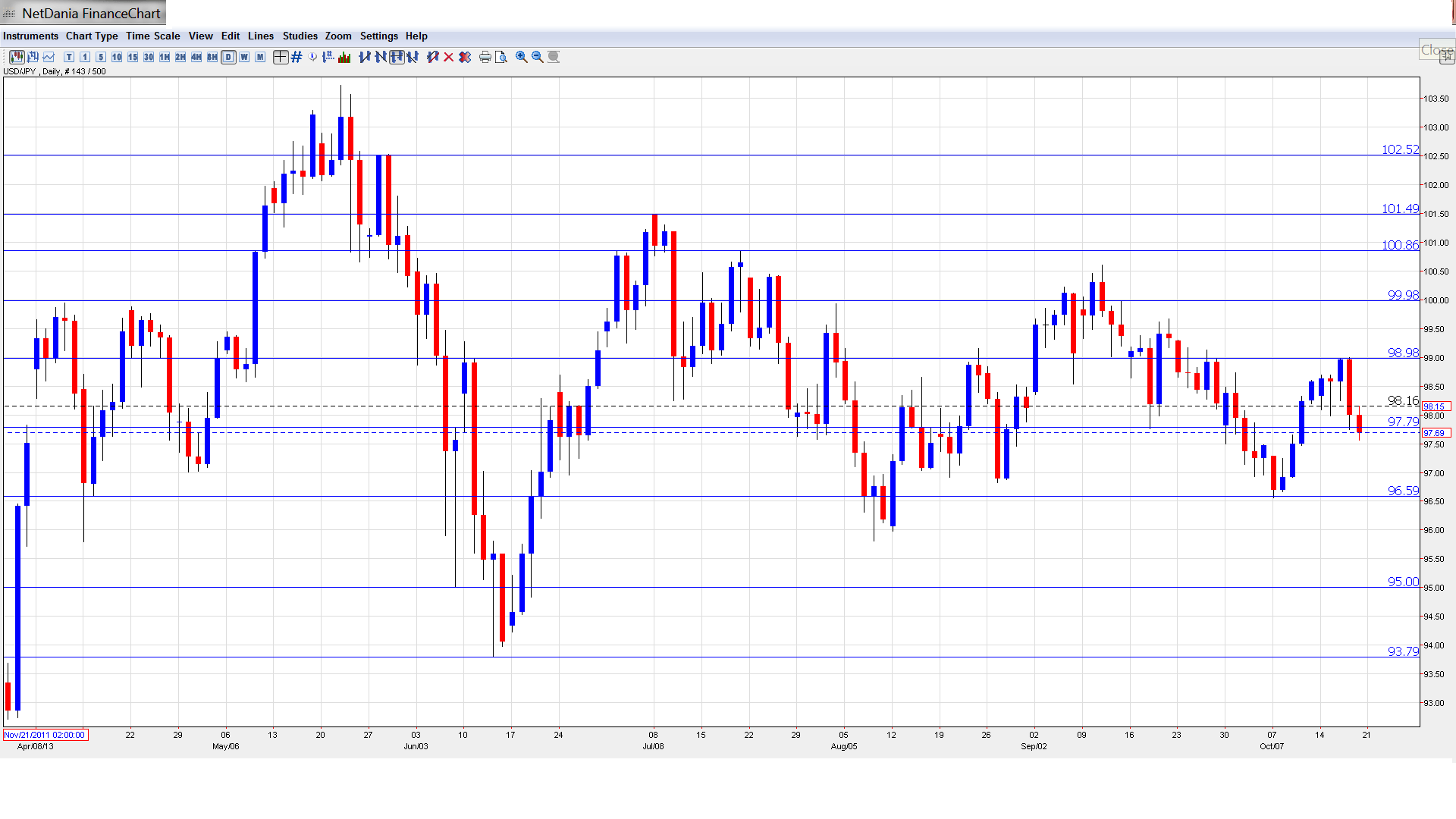
Task: Select the 4H time scale
Action: pyautogui.click(x=196, y=57)
